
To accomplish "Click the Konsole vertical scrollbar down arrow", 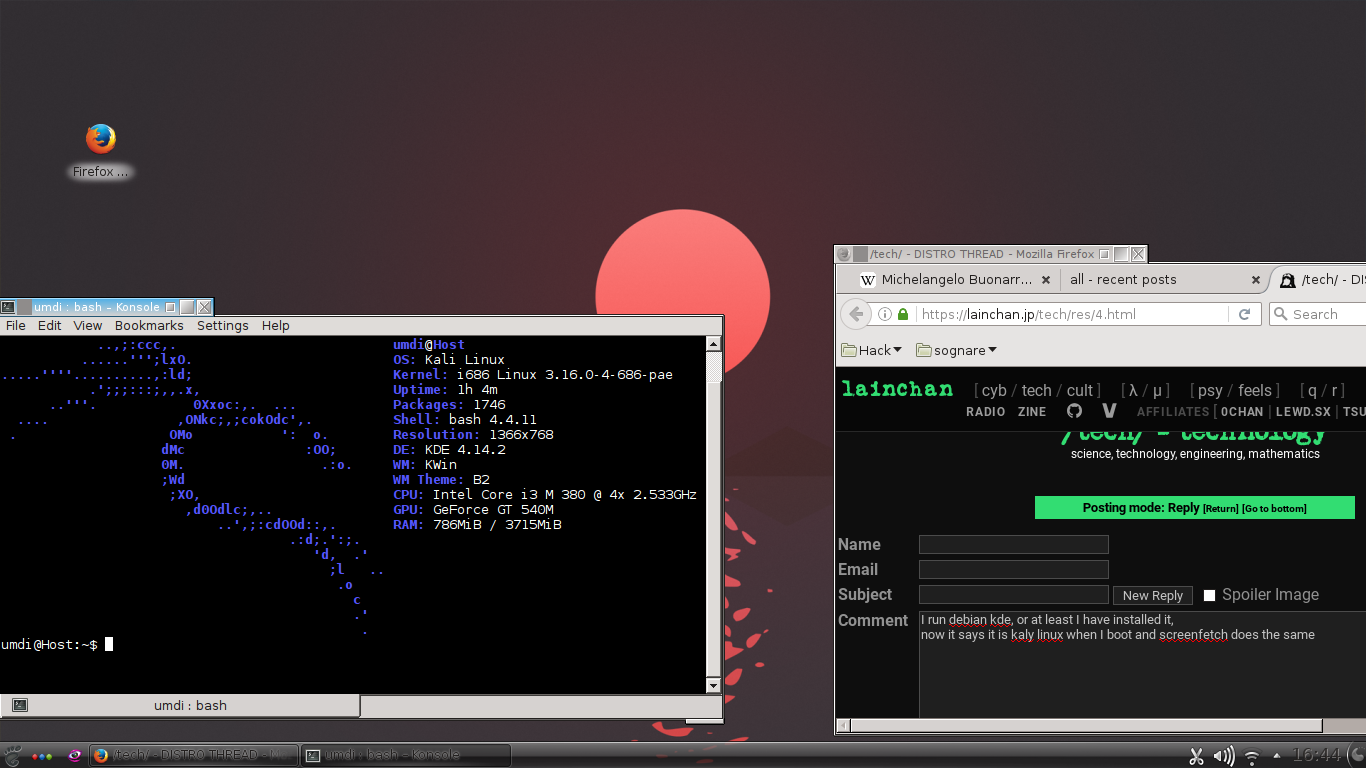I will [x=713, y=685].
